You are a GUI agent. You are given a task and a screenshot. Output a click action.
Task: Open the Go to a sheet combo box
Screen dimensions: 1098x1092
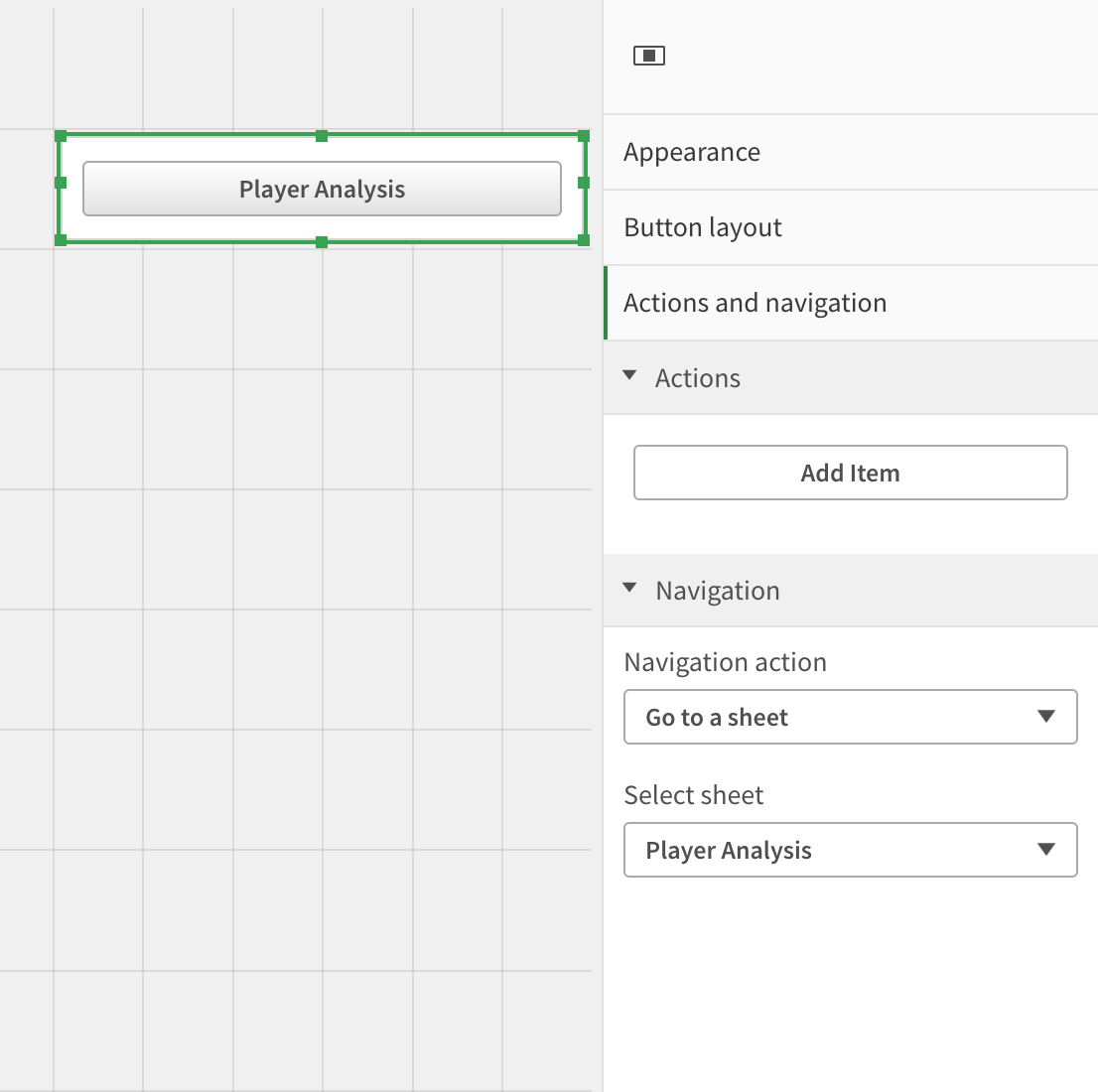click(x=850, y=717)
